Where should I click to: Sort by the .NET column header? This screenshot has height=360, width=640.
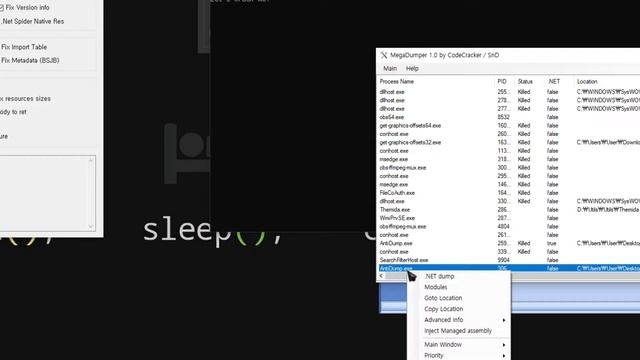coord(560,82)
